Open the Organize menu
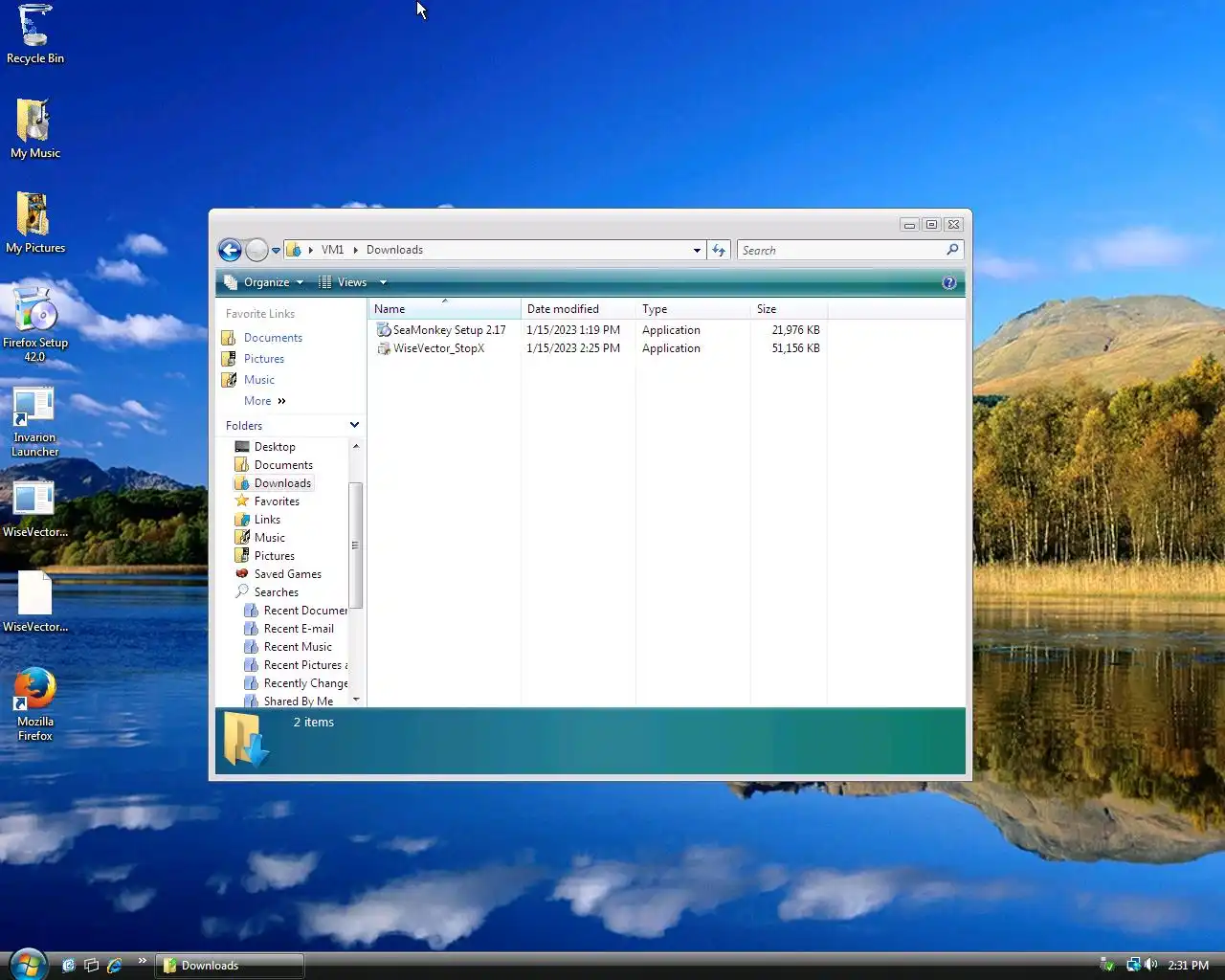Screen dimensions: 1225x980 click(263, 282)
